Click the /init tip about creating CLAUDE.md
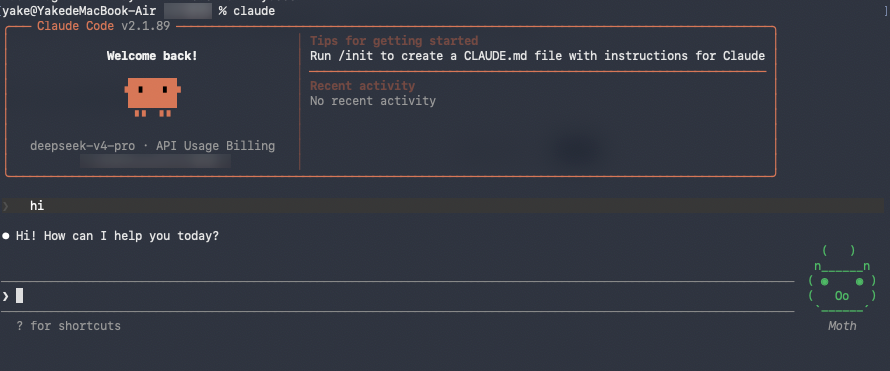Image resolution: width=890 pixels, height=371 pixels. click(538, 56)
